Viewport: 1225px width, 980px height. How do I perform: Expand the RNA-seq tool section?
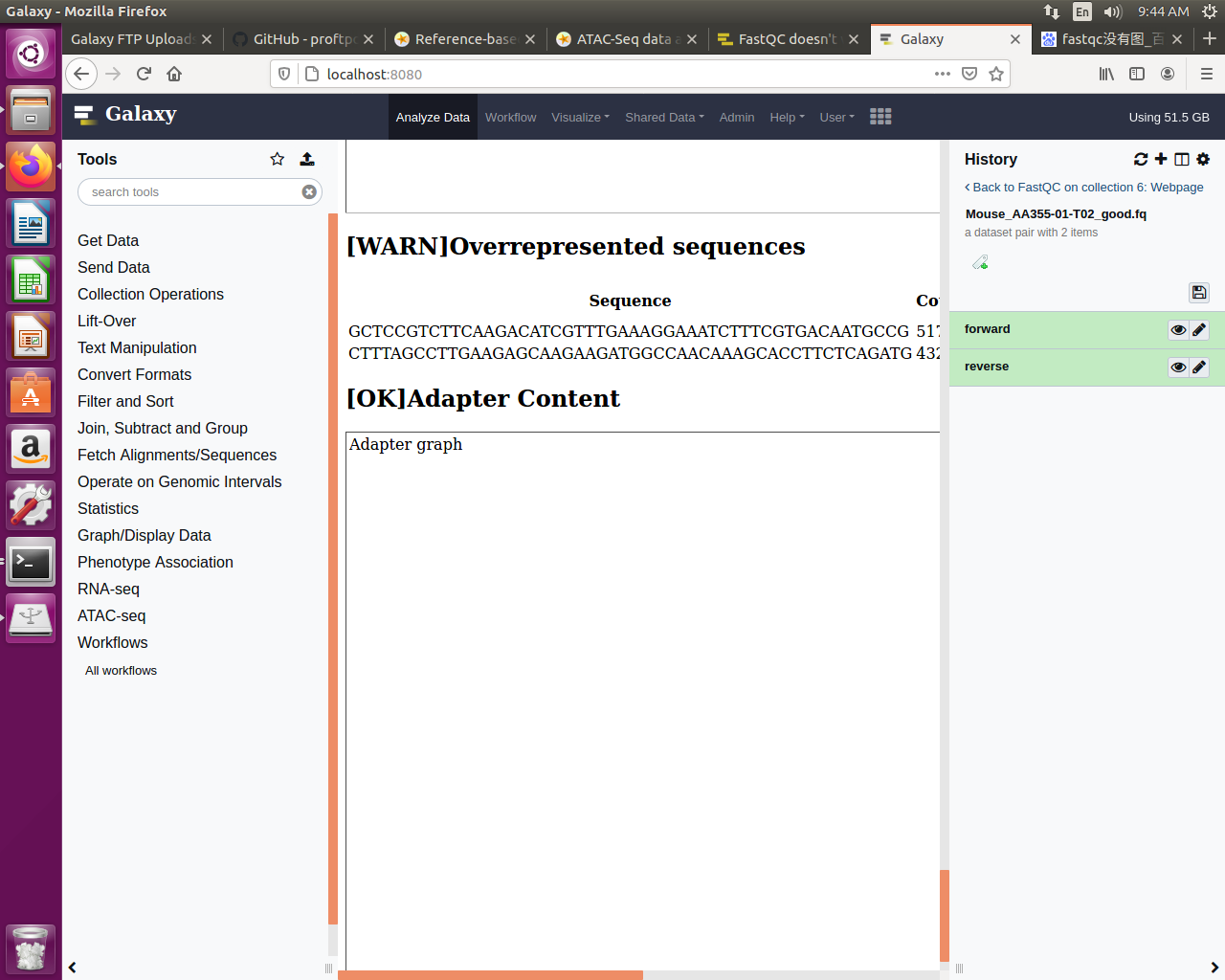click(108, 589)
